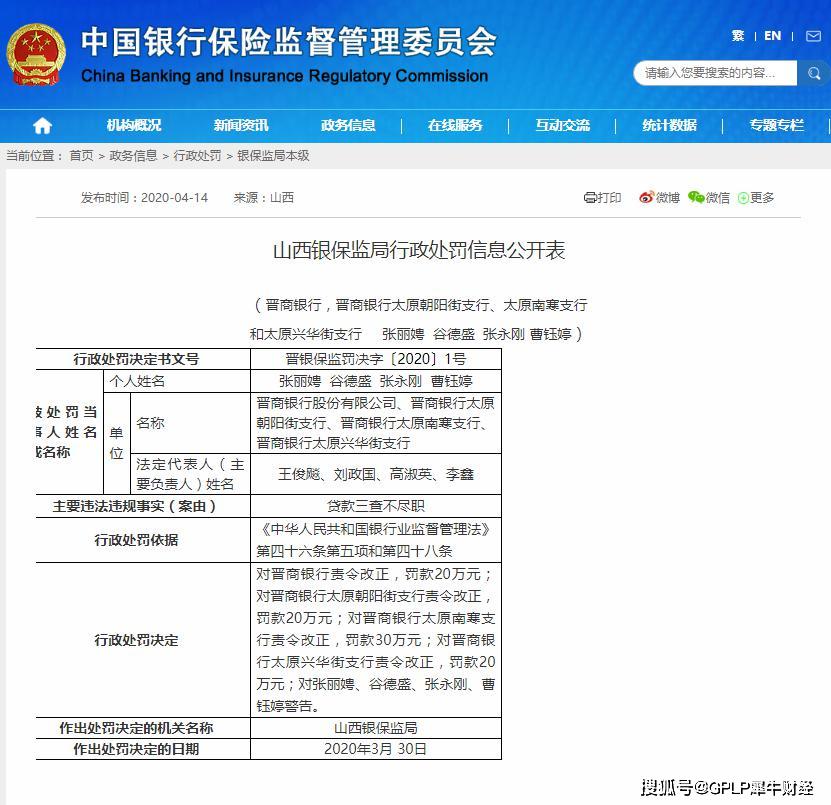Click the source text 来源：山西
Image resolution: width=831 pixels, height=805 pixels.
pos(263,198)
